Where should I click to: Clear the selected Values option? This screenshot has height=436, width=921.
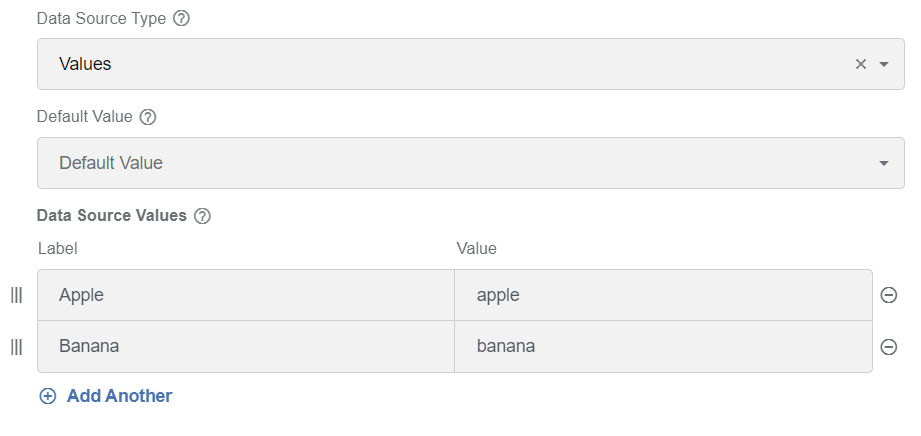[861, 64]
